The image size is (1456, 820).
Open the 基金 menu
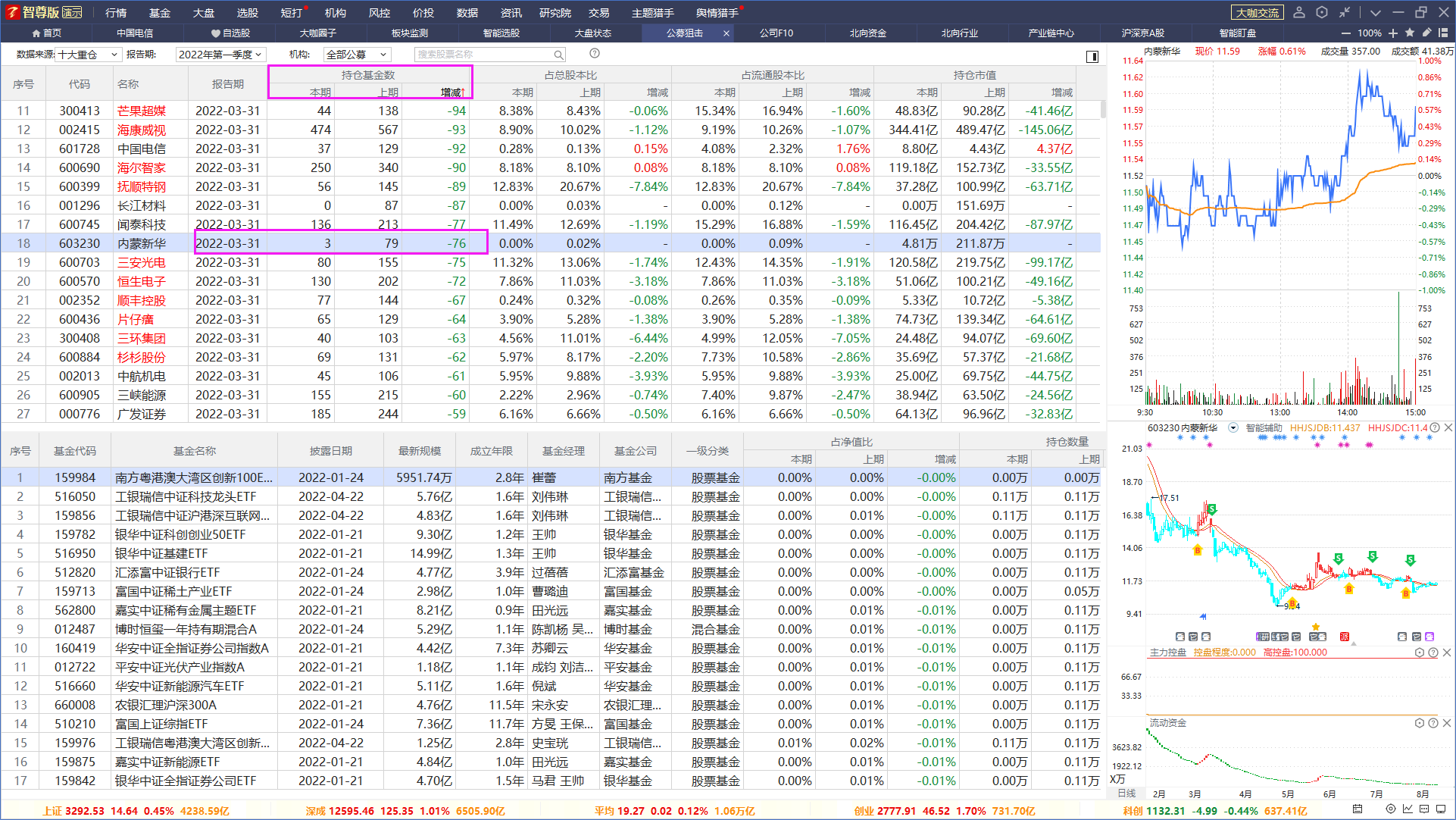(x=160, y=12)
